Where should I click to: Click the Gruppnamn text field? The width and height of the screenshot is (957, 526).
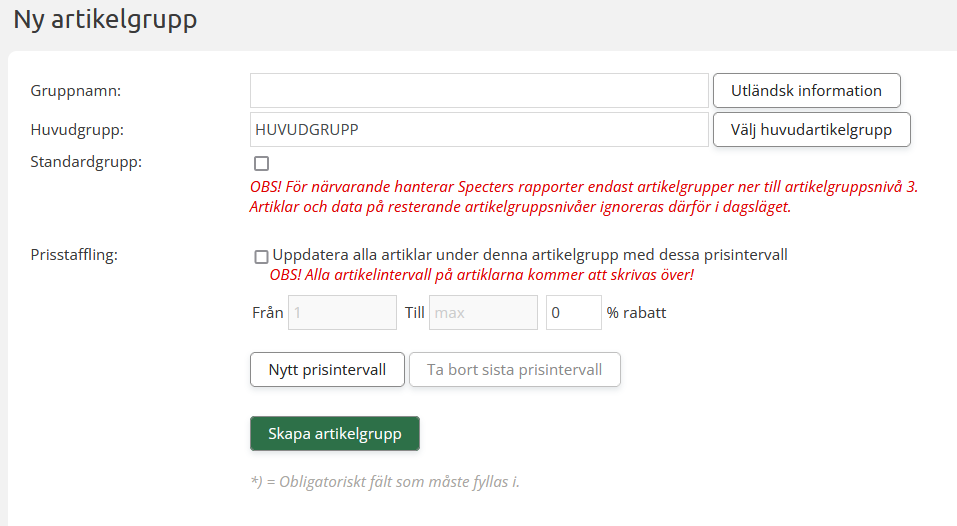tap(479, 90)
